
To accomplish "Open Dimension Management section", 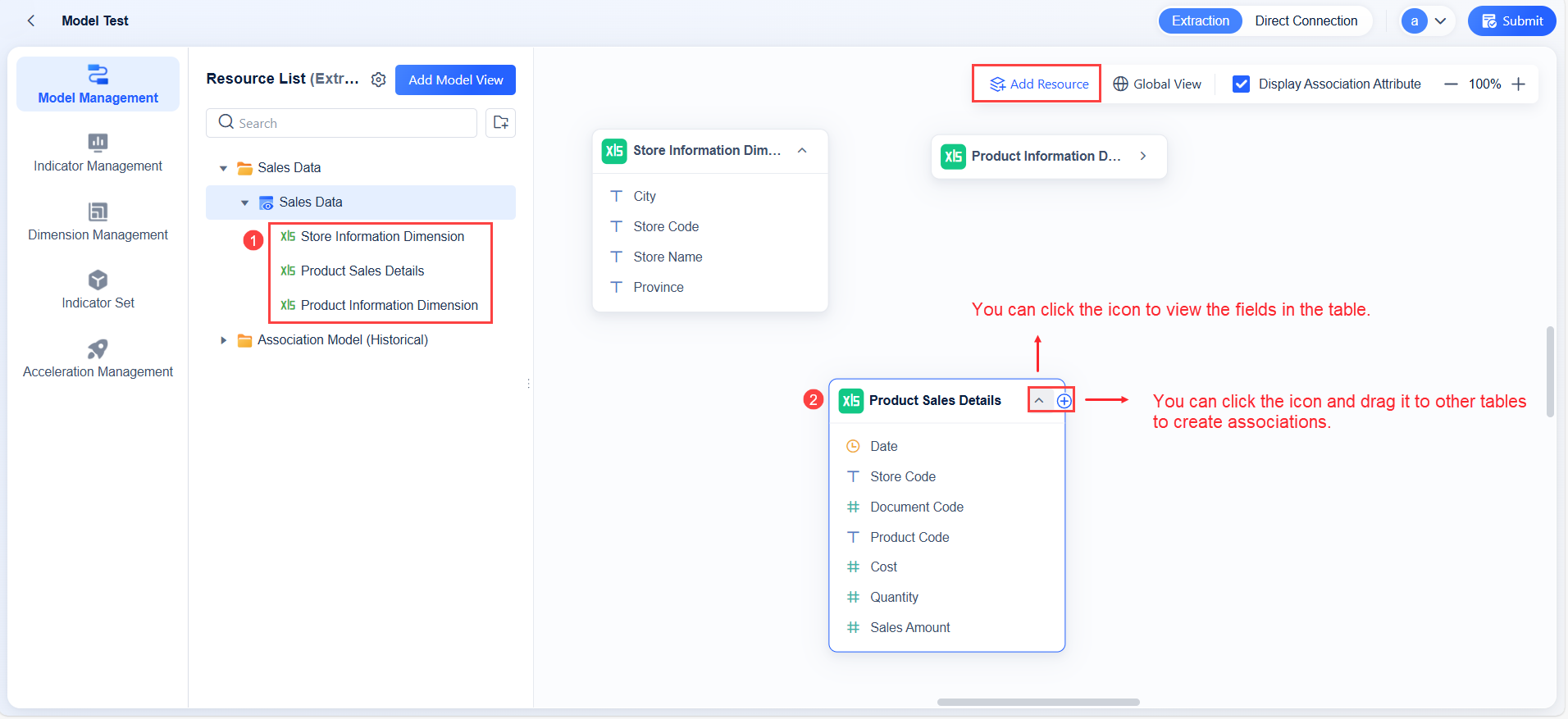I will click(x=98, y=222).
